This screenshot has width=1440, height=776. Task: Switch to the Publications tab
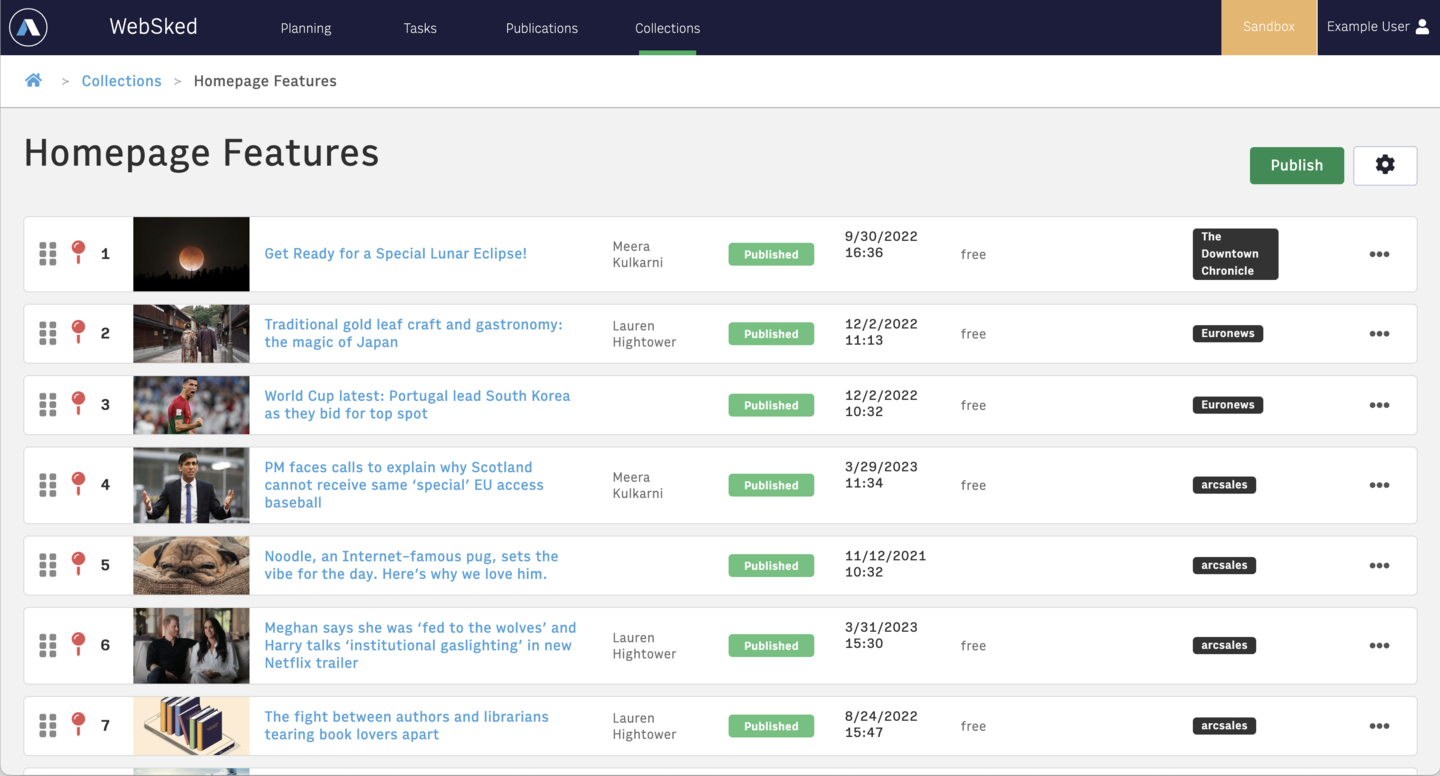pyautogui.click(x=541, y=28)
